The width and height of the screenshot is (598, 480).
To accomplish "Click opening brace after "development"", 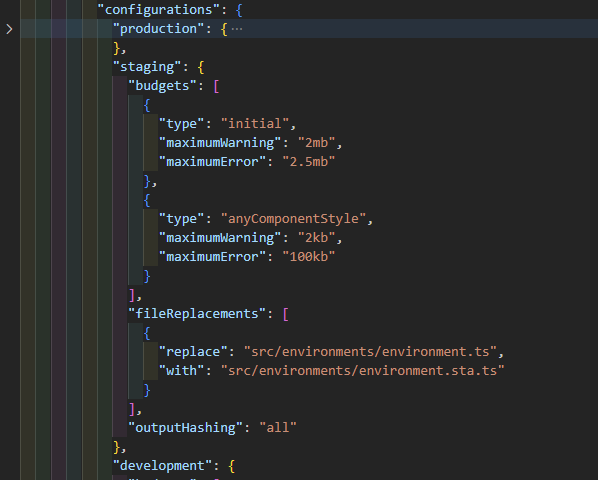I will pyautogui.click(x=231, y=466).
